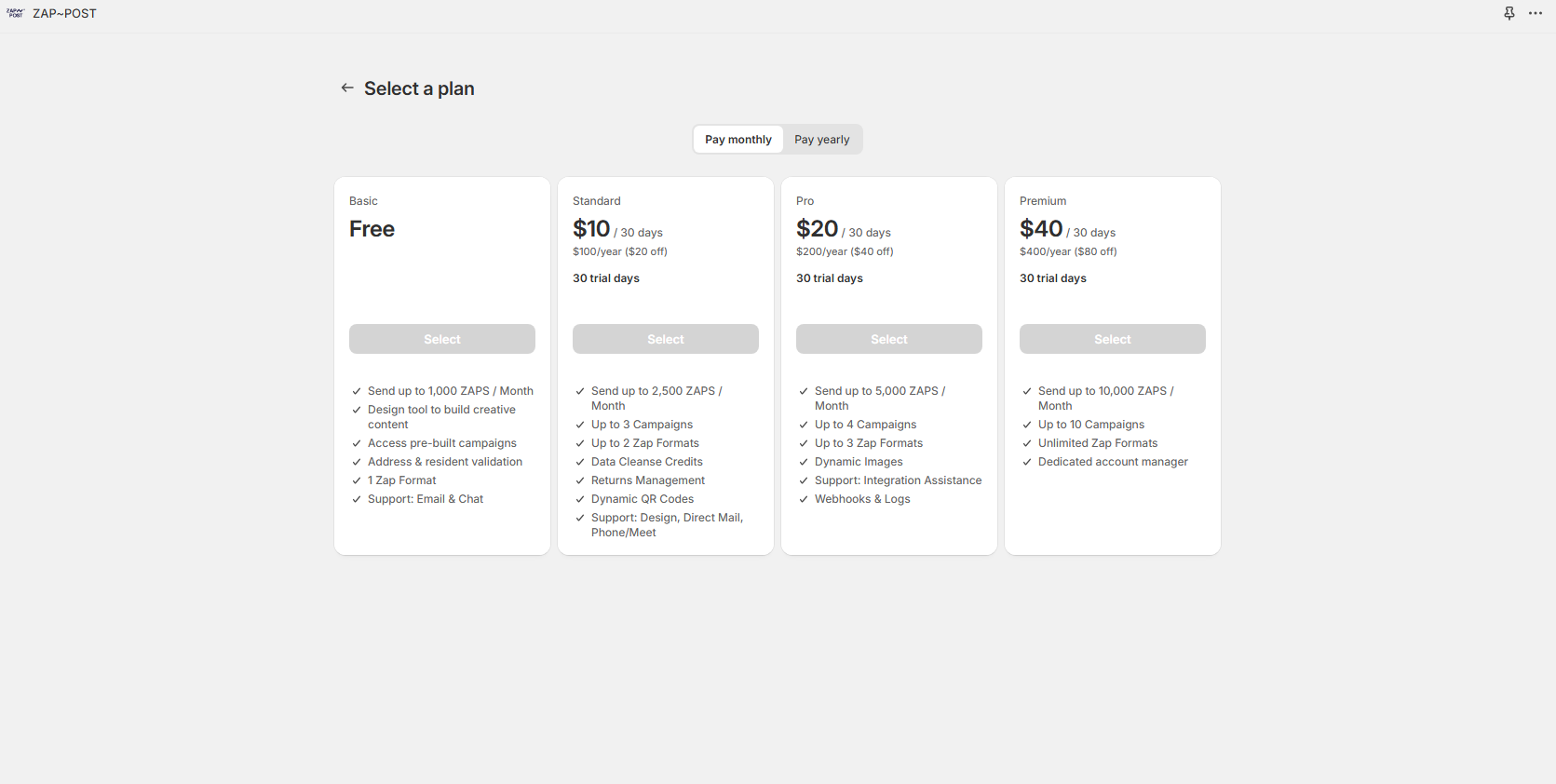Pin the app with the pin icon
1556x784 pixels.
[x=1509, y=13]
